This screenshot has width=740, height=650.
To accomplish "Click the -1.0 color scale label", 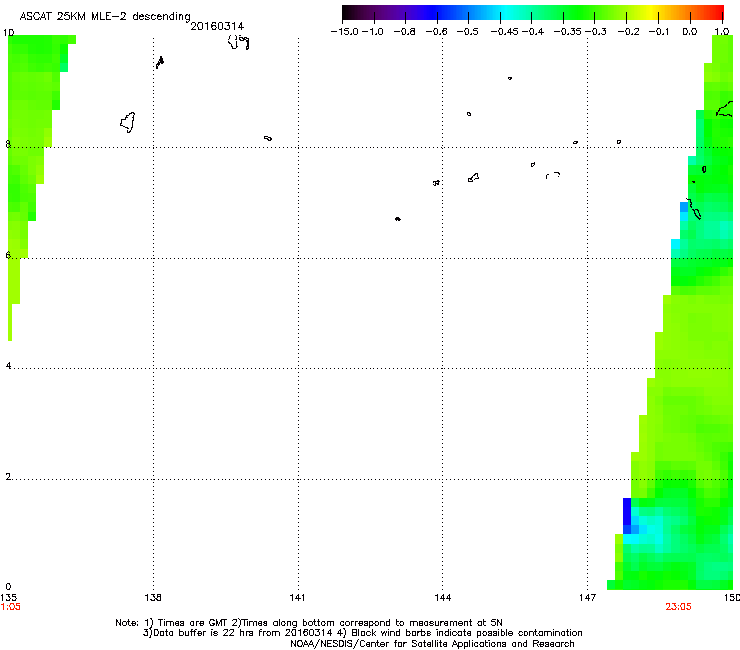I will 372,32.
